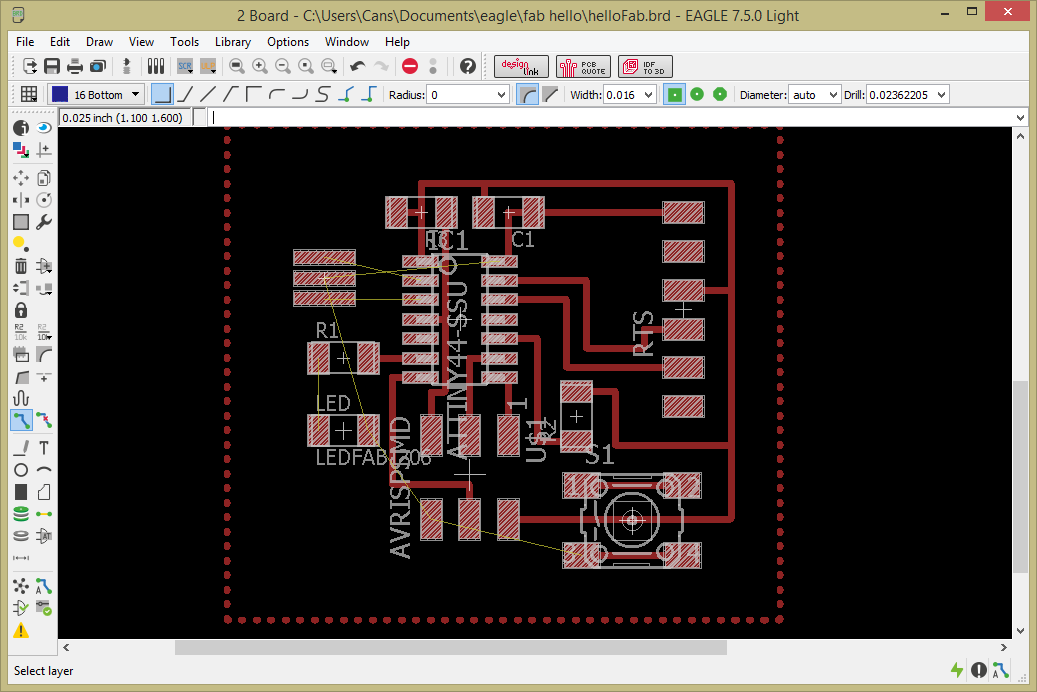Screen dimensions: 1037x692
Task: Click the red Stop command icon
Action: pos(410,66)
